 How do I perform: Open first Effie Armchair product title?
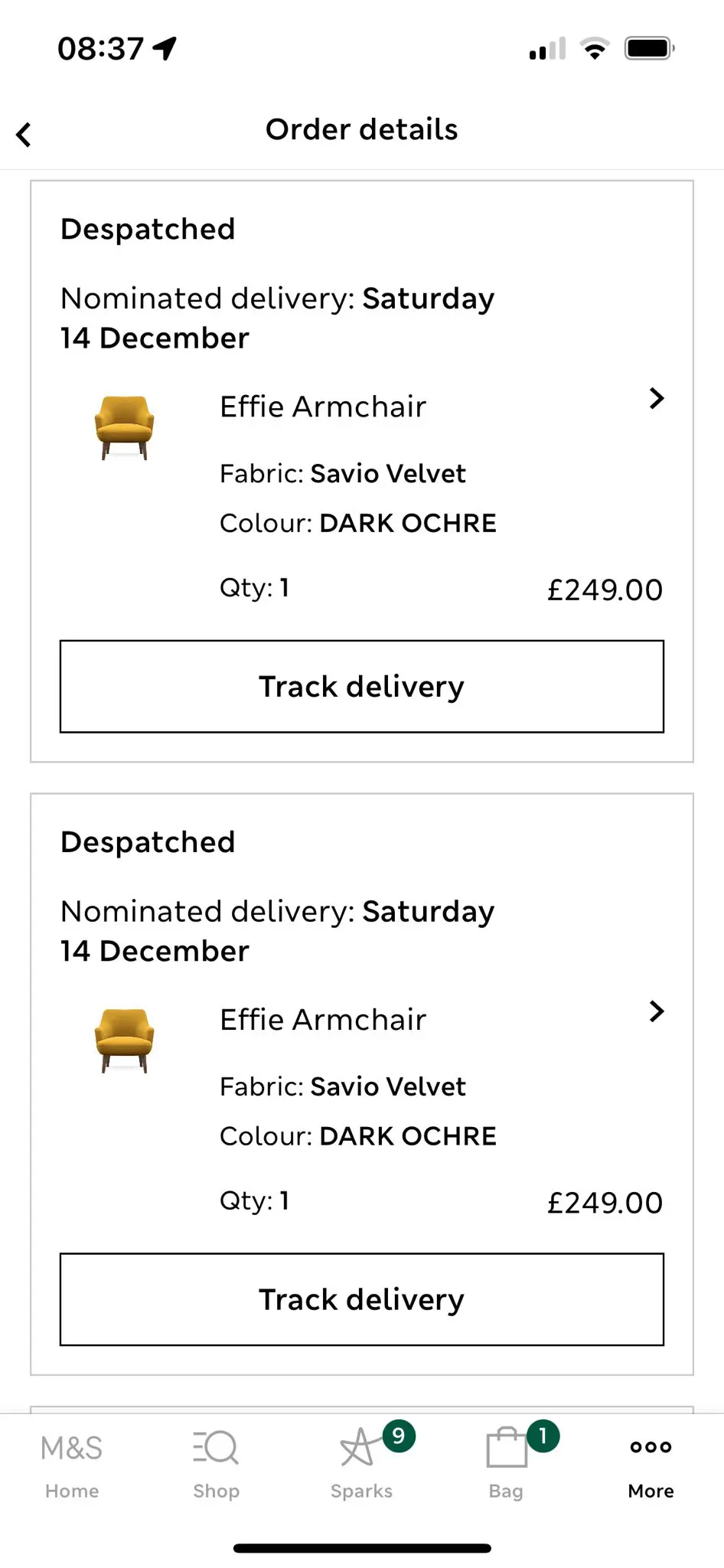coord(322,407)
